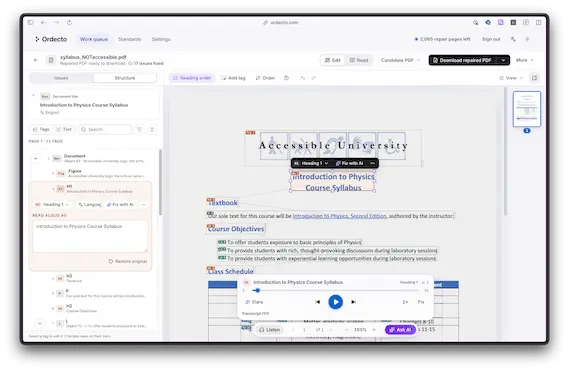
Task: Switch to Edit mode
Action: 333,60
